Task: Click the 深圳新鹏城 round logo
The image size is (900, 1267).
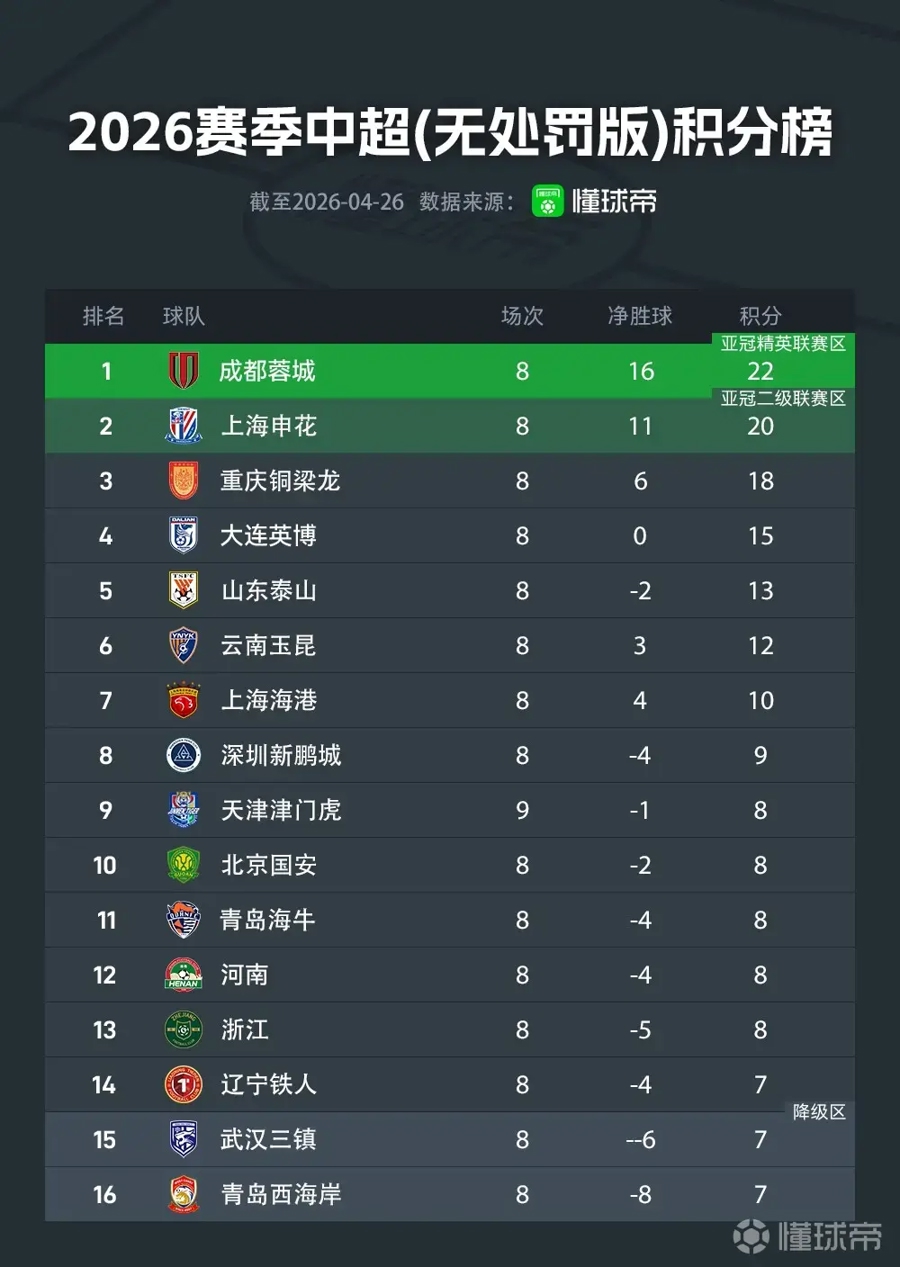Action: click(183, 755)
